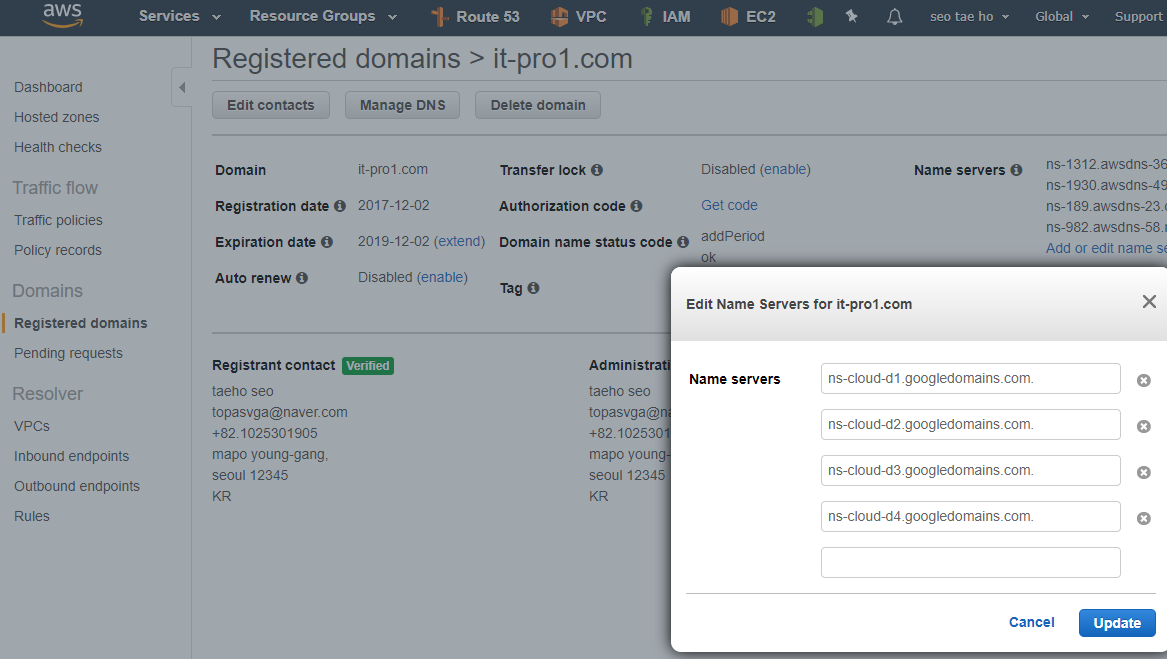Click the Edit contacts button

(271, 105)
